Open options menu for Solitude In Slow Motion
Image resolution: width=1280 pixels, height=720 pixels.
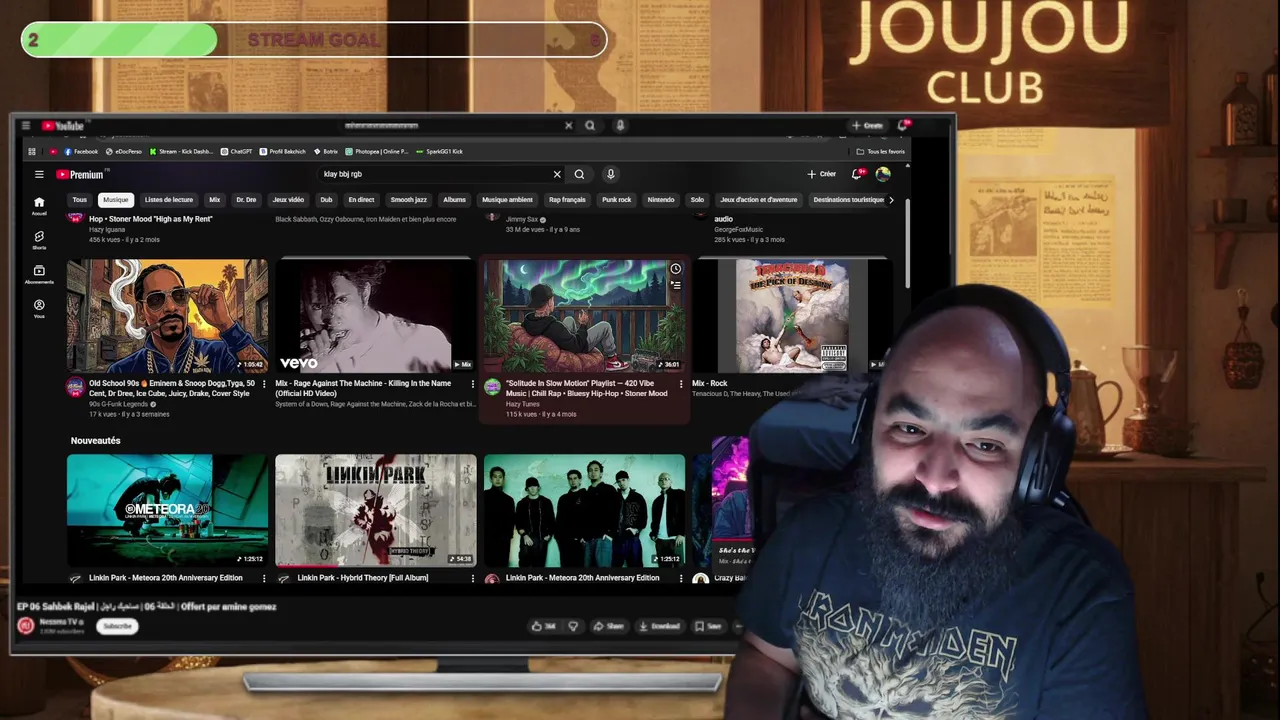[681, 384]
